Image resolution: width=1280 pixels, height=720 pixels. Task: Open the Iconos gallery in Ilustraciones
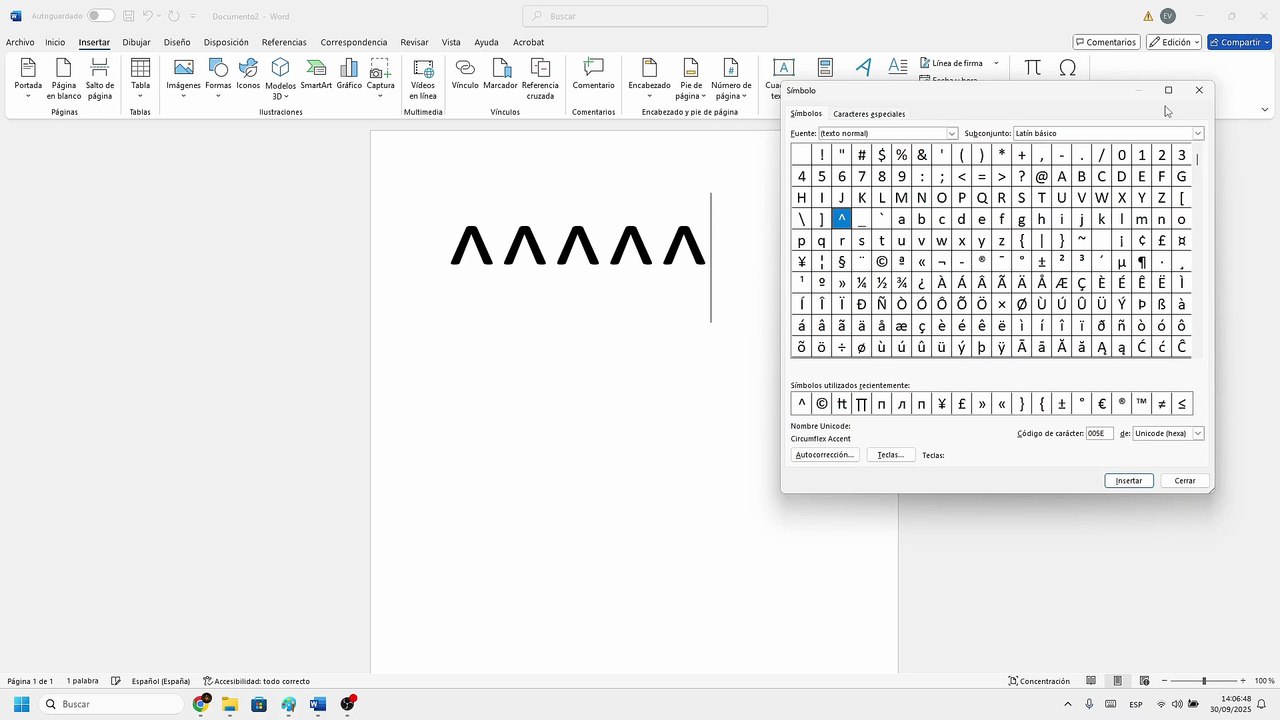point(248,75)
